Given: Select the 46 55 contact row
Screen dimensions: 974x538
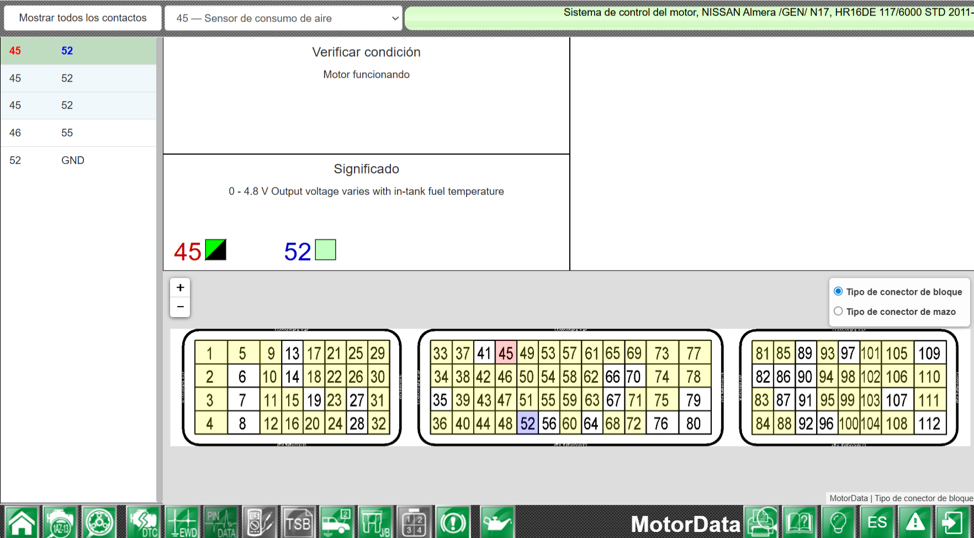Looking at the screenshot, I should tap(78, 133).
